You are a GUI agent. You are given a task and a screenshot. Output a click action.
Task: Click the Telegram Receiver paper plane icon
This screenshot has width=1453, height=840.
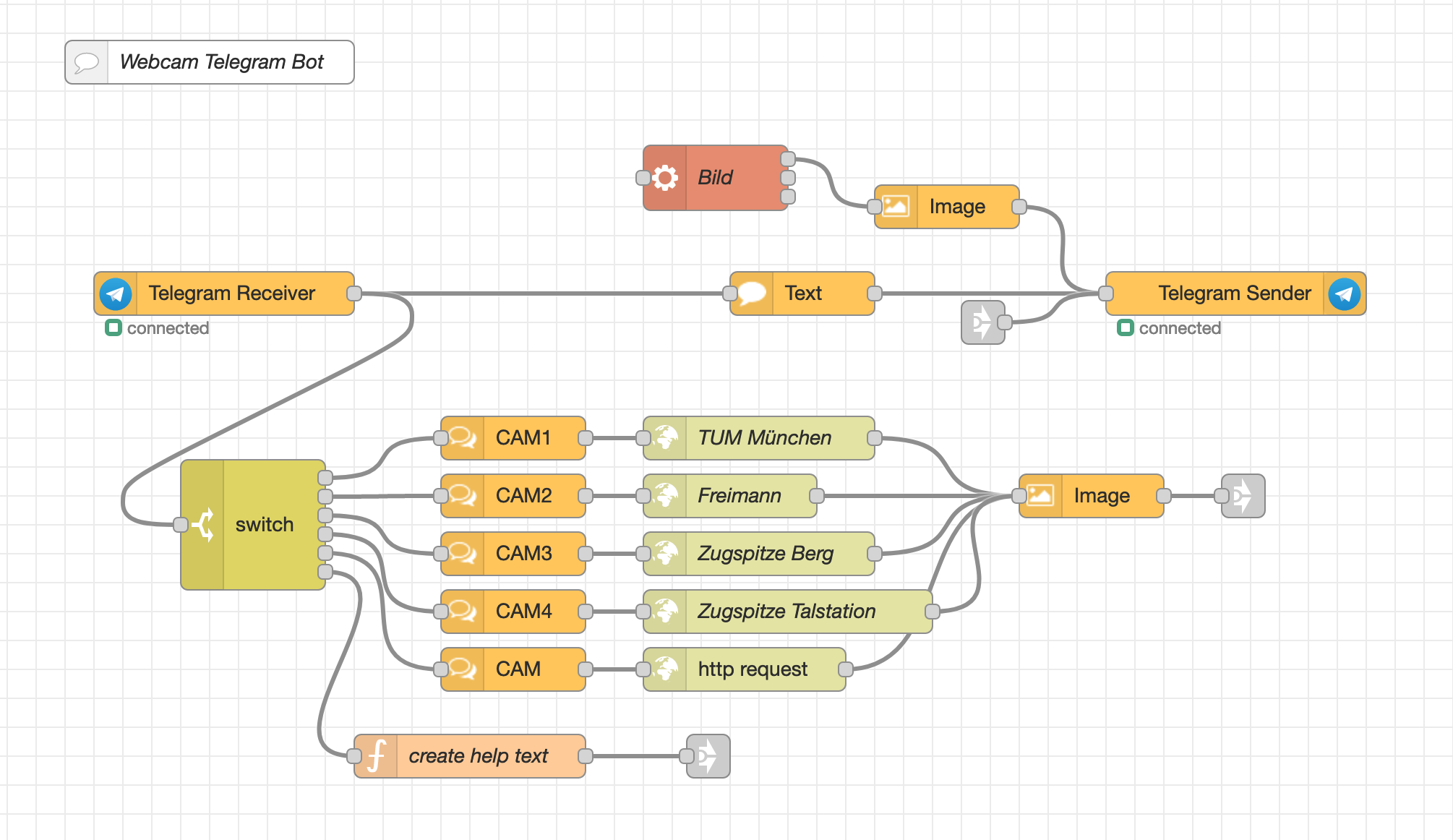click(116, 293)
